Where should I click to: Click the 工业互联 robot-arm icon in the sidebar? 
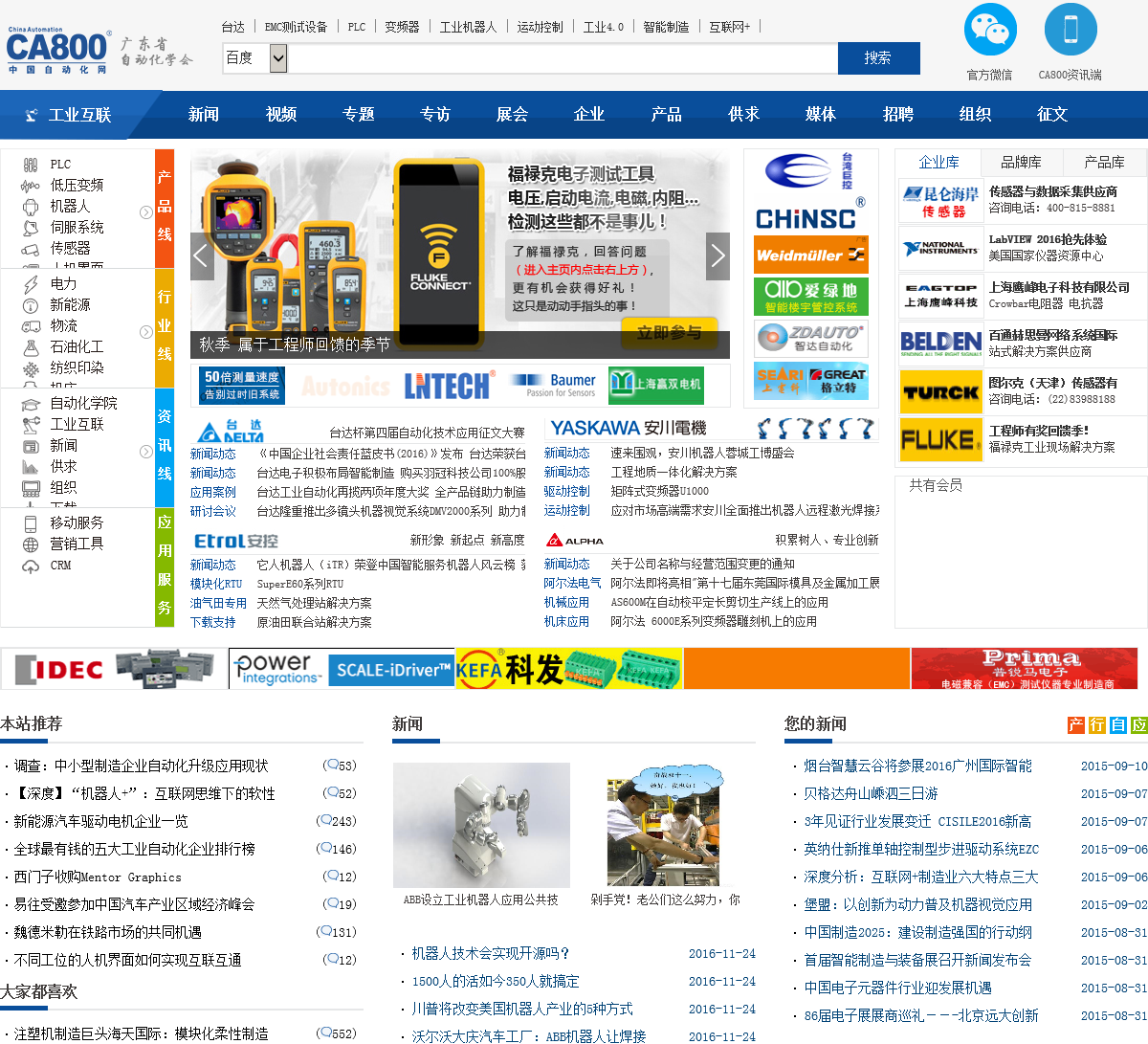[x=31, y=425]
